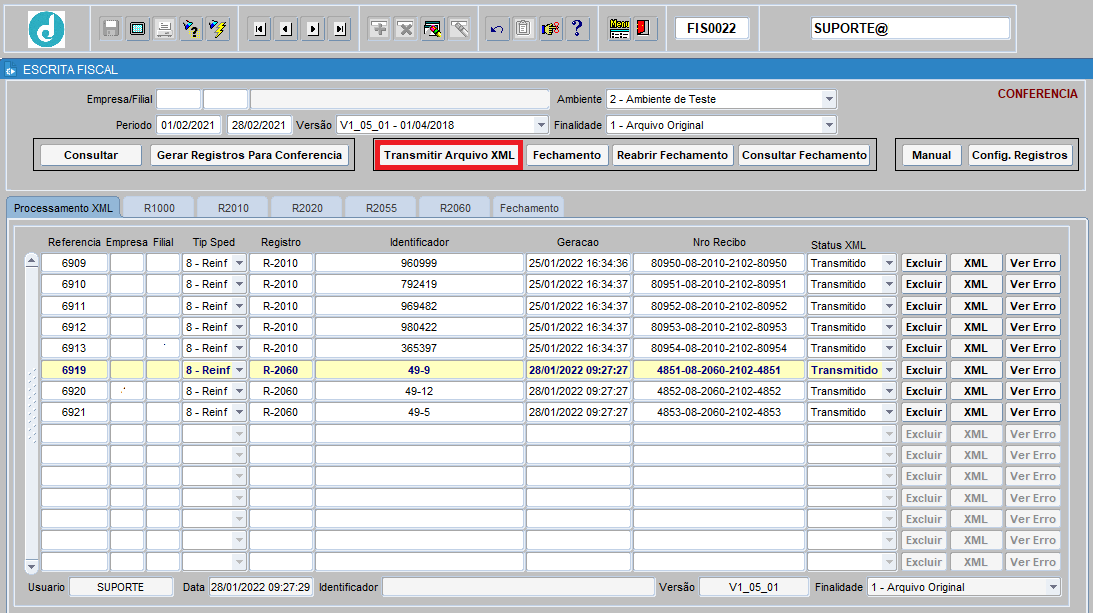1093x613 pixels.
Task: Click the flashlight with question mark query icon
Action: pos(191,29)
